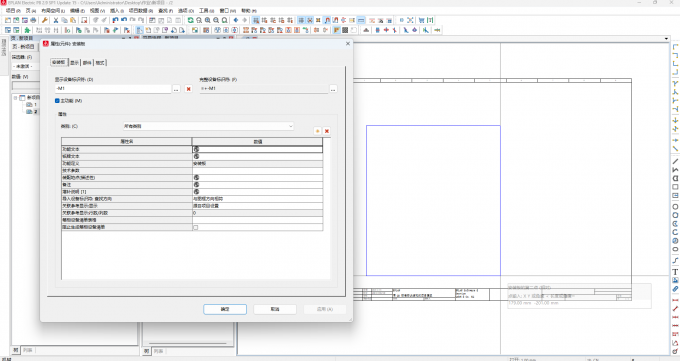
Task: Select the Insert image tool on the right toolbar
Action: (x=675, y=280)
